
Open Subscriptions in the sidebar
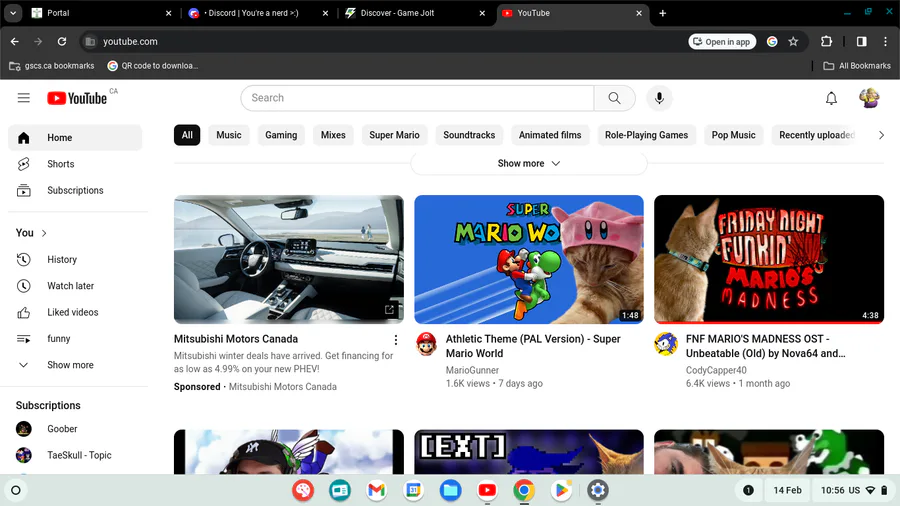[75, 190]
